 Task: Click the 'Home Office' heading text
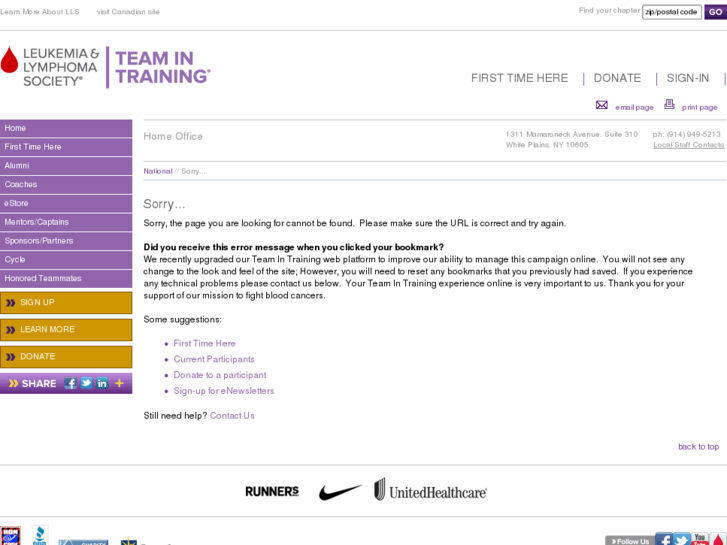pos(173,136)
